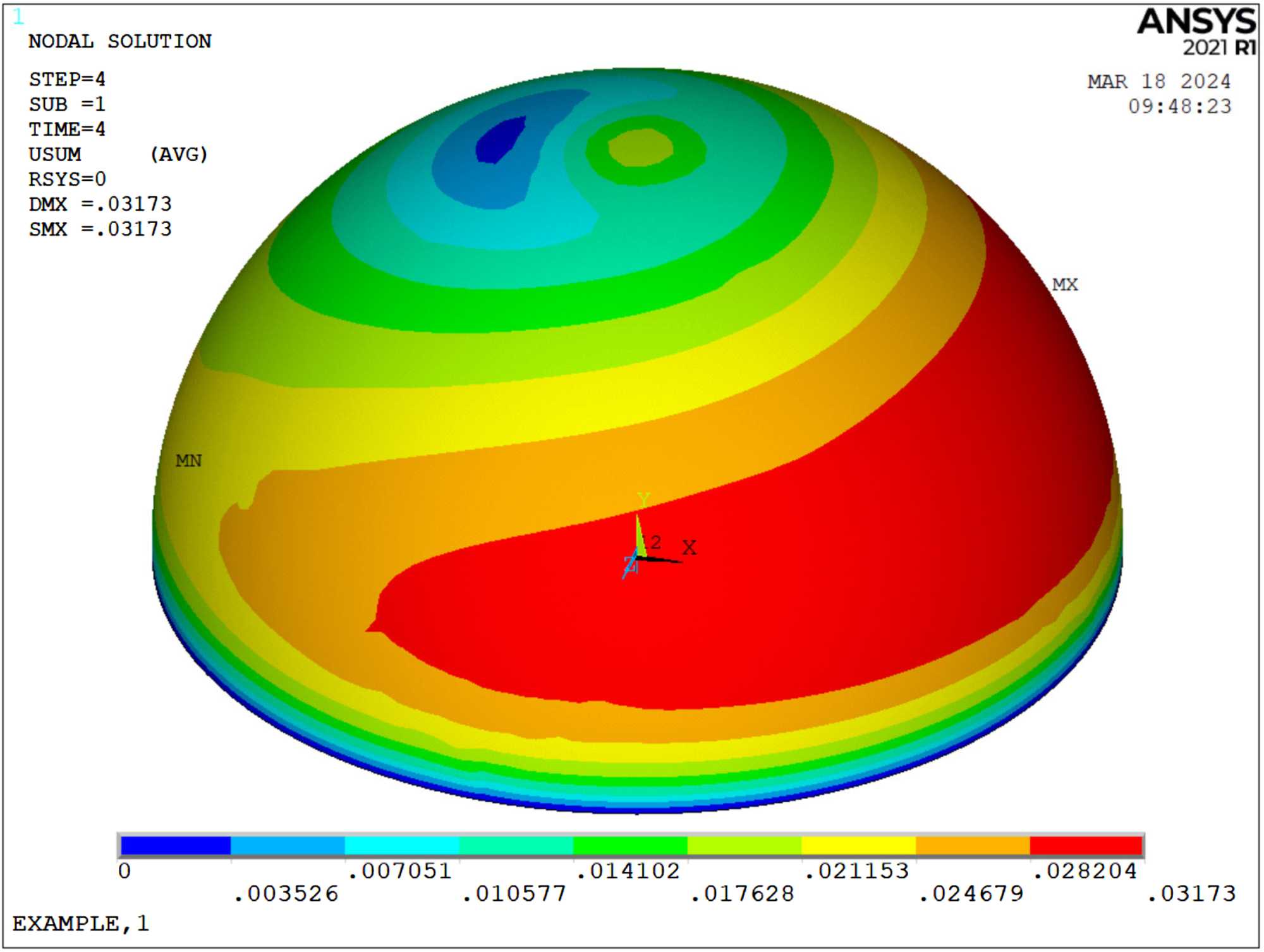Image resolution: width=1264 pixels, height=952 pixels.
Task: Click the orange legend color swatch
Action: coord(972,846)
